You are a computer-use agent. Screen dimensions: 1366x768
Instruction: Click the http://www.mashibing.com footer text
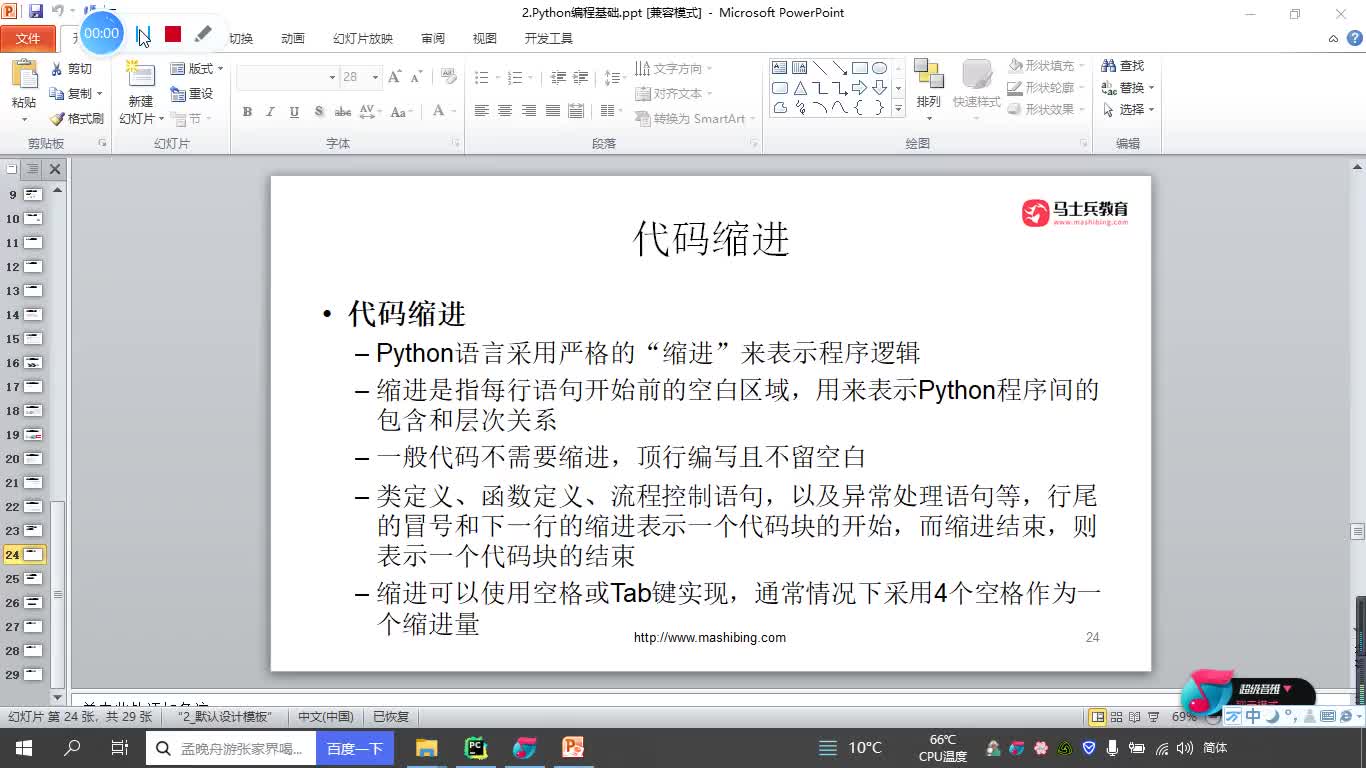click(x=710, y=637)
